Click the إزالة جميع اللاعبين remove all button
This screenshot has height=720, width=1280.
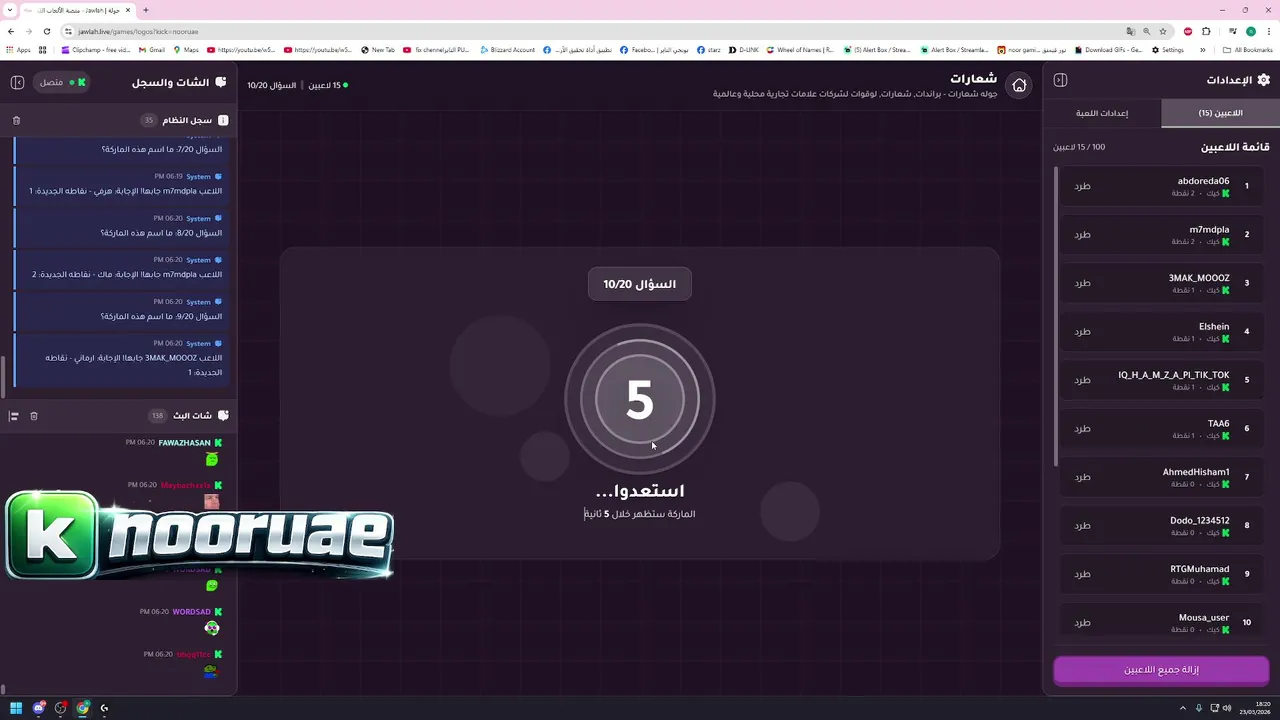[x=1161, y=670]
